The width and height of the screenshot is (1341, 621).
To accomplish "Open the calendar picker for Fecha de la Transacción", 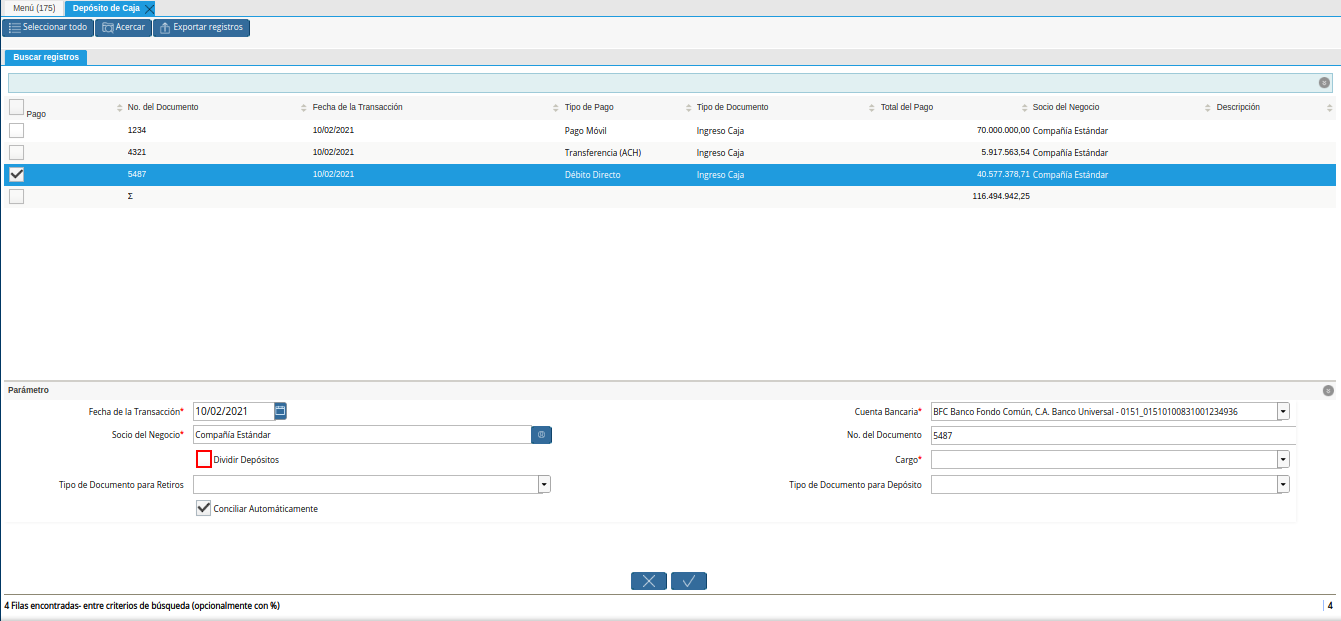I will click(280, 411).
